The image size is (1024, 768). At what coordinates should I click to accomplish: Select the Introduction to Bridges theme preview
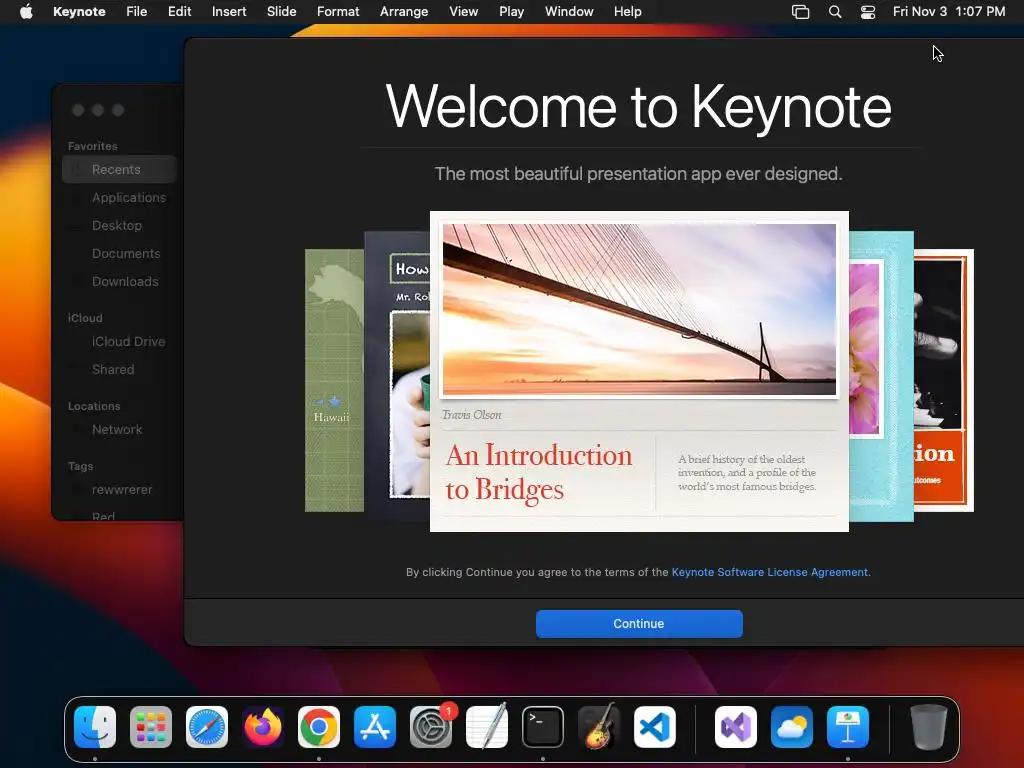click(639, 371)
